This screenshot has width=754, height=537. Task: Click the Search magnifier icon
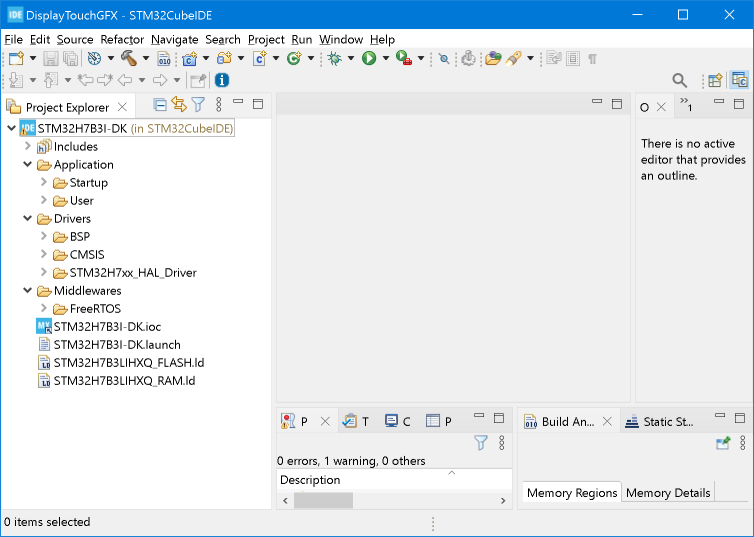[x=679, y=80]
